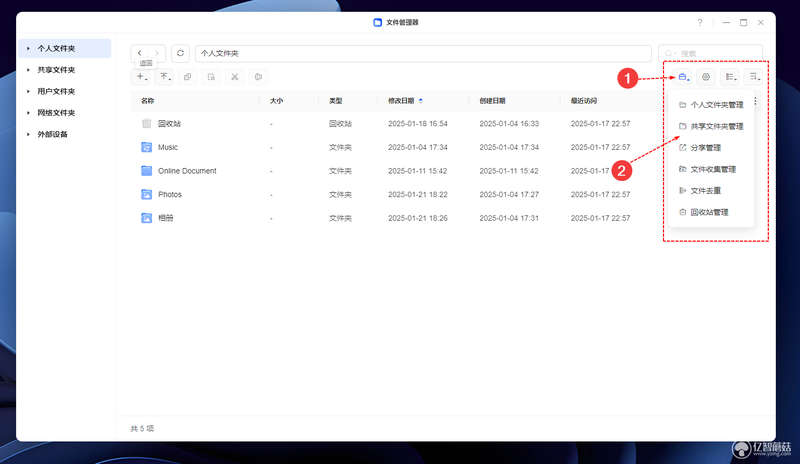Toggle the management toolbox dropdown button
Screen dimensions: 800x464
[683, 77]
